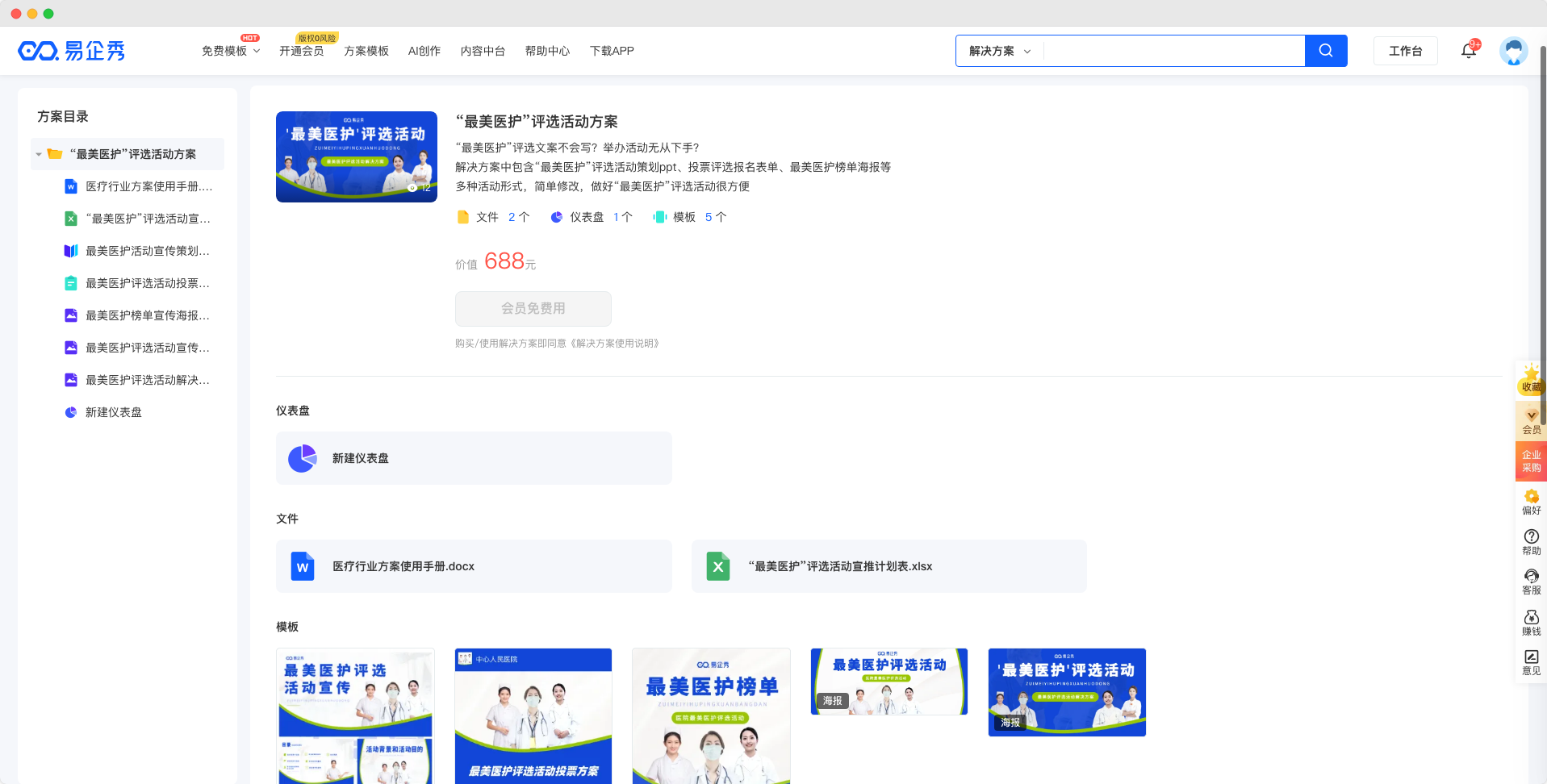Click the 会员免费用 button
This screenshot has width=1547, height=784.
[x=533, y=309]
